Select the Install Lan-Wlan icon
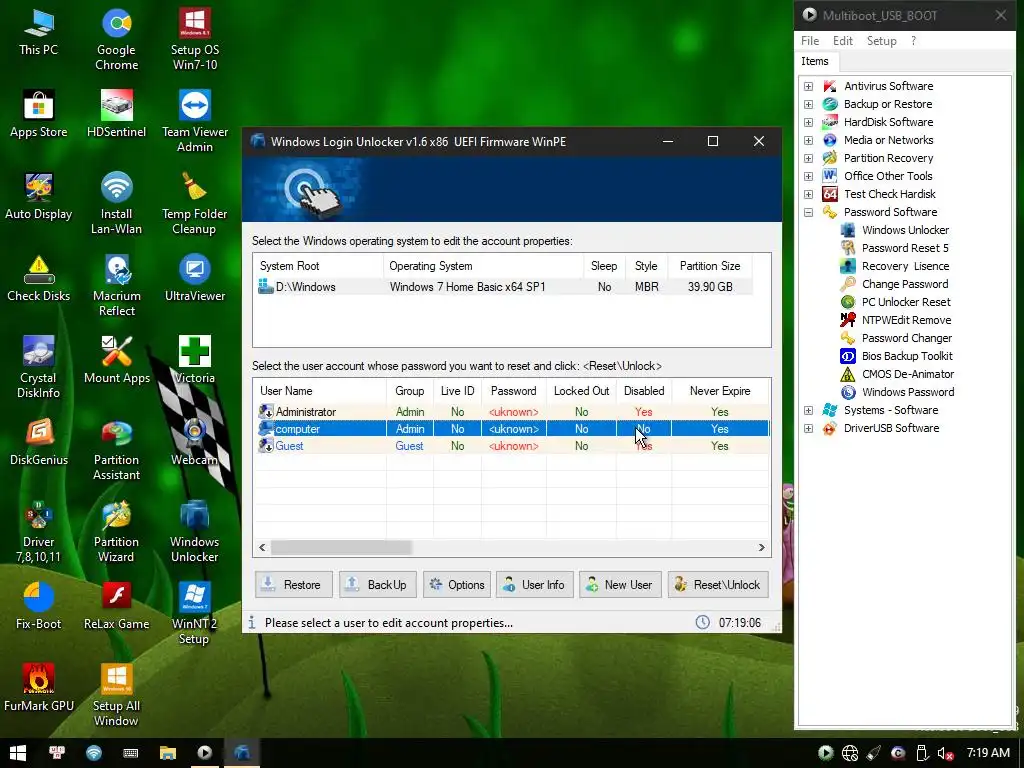The width and height of the screenshot is (1024, 768). (116, 204)
